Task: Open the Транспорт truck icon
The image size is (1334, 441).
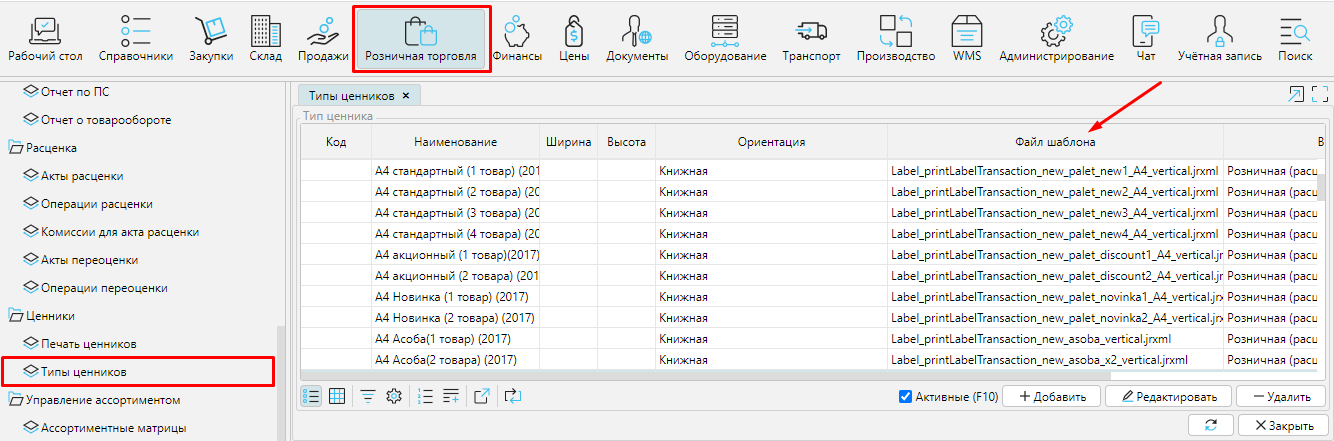Action: coord(811,38)
